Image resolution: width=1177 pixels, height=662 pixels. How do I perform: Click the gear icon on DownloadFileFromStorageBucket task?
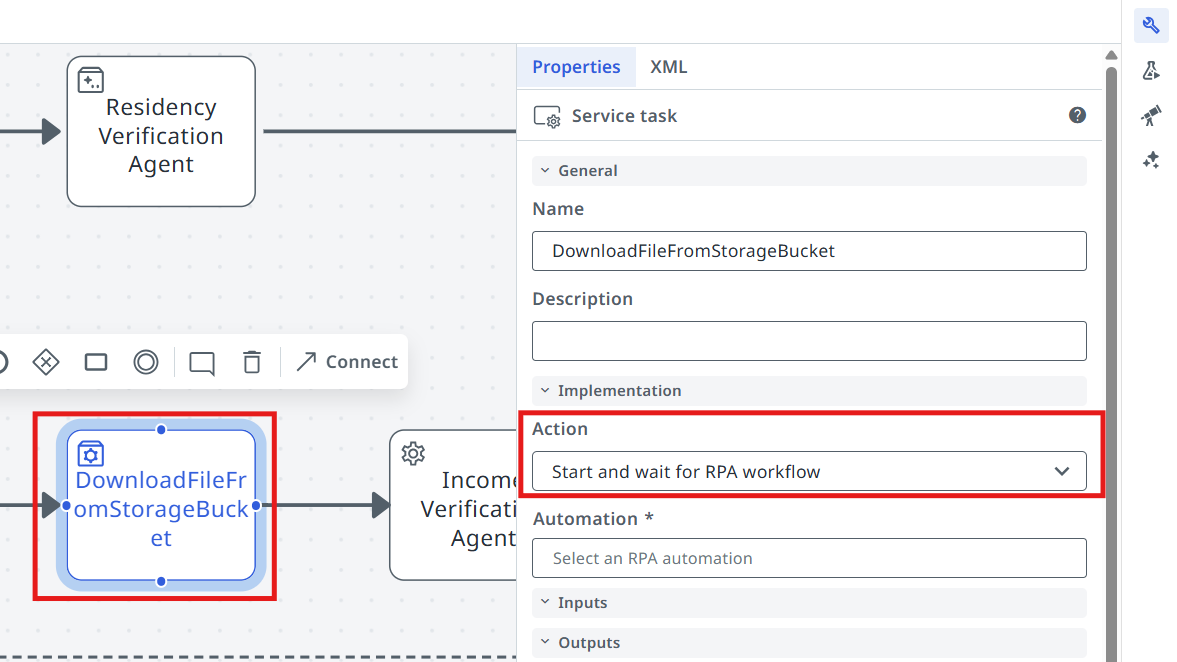pyautogui.click(x=91, y=454)
